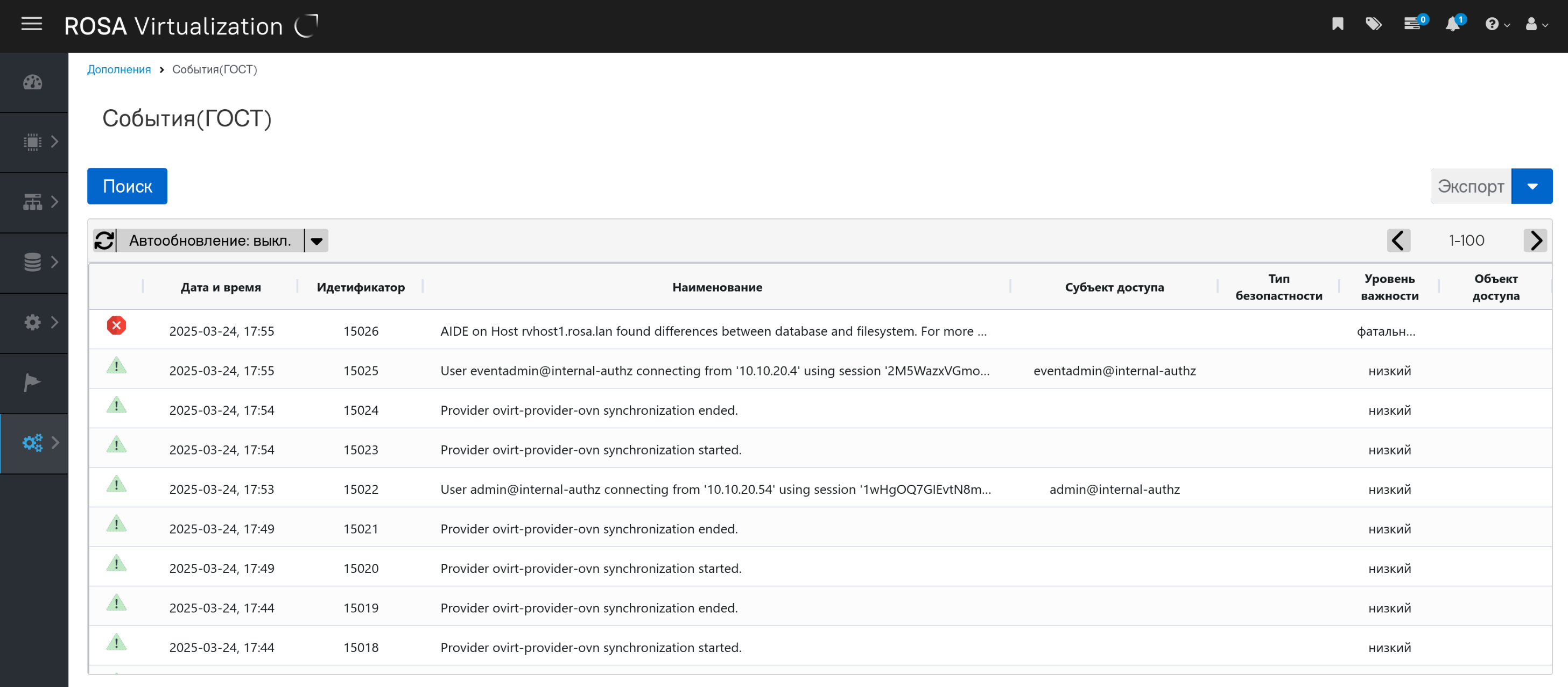Go to next page of events
The image size is (1568, 687).
point(1535,240)
